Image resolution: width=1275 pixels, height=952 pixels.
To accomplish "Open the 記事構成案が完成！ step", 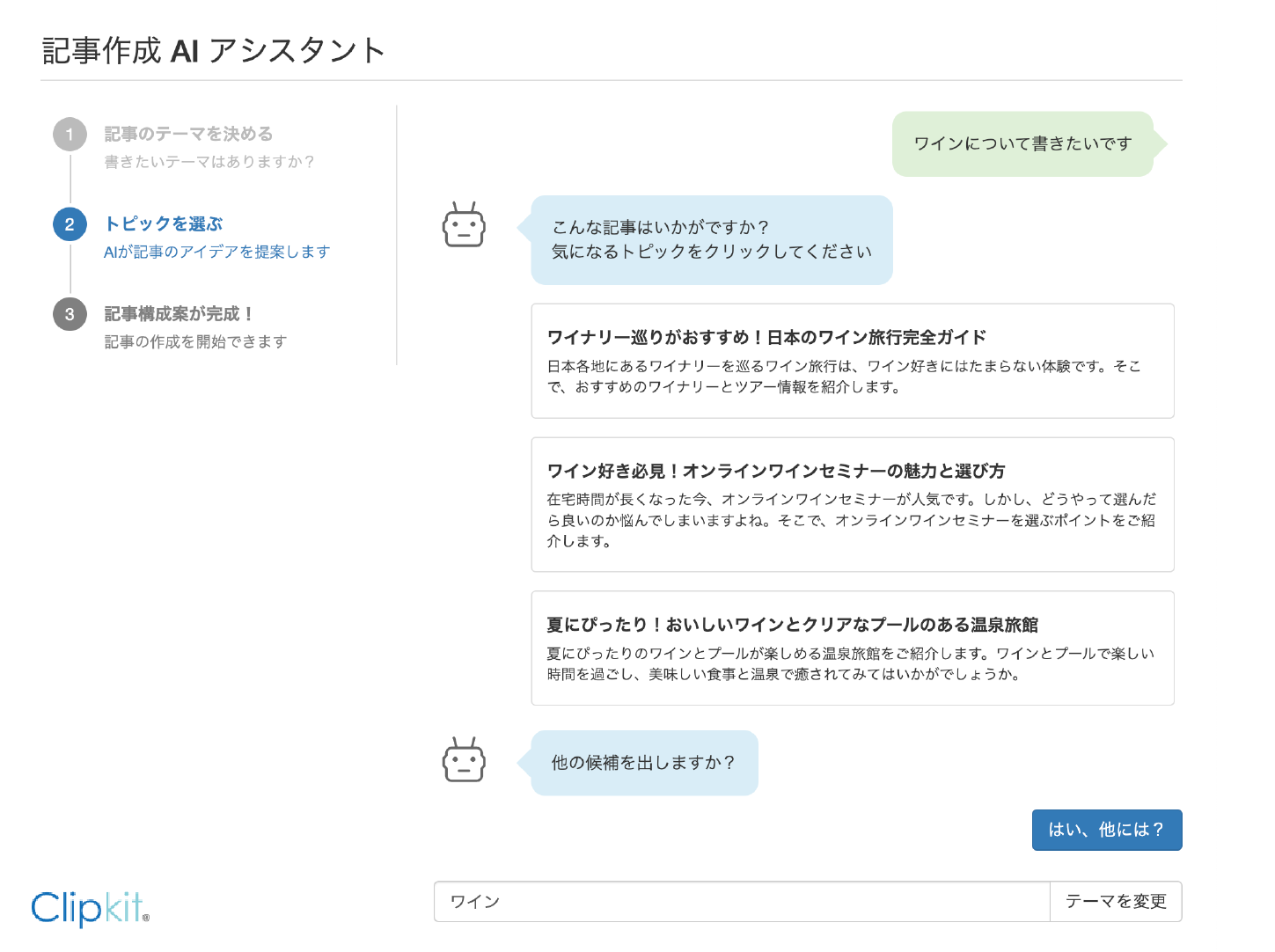I will point(180,314).
